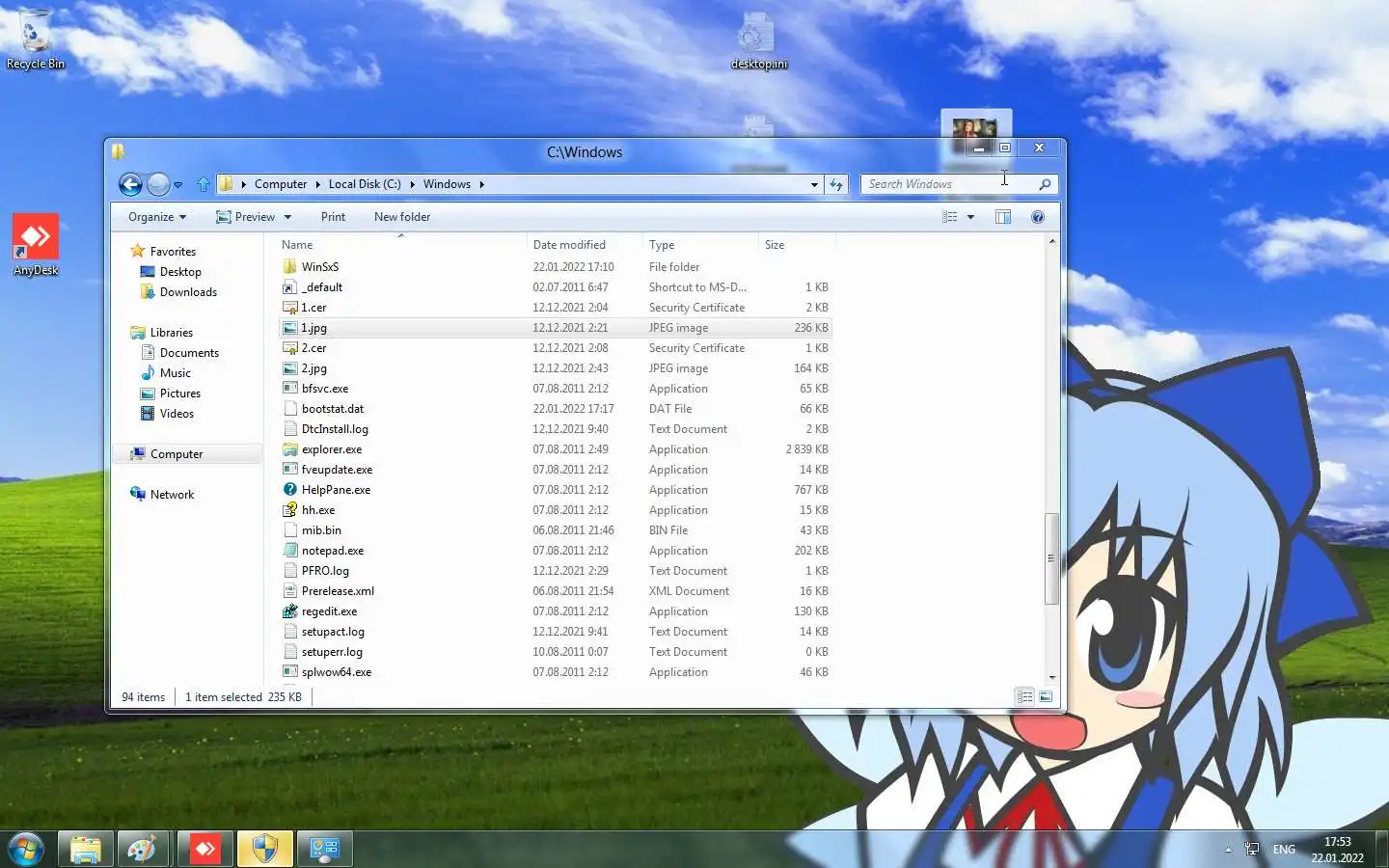Screen dimensions: 1389x868
Task: Open Desktop in the navigation pane
Action: [180, 272]
